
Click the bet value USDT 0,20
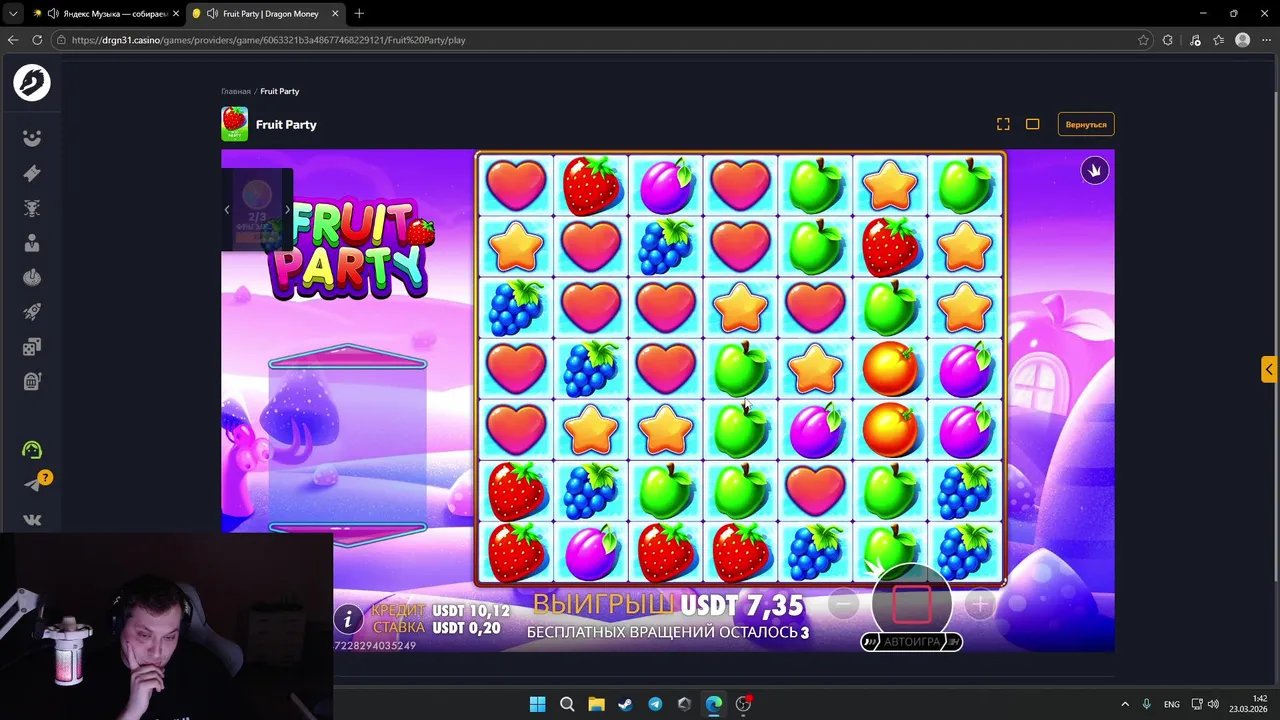pos(467,628)
